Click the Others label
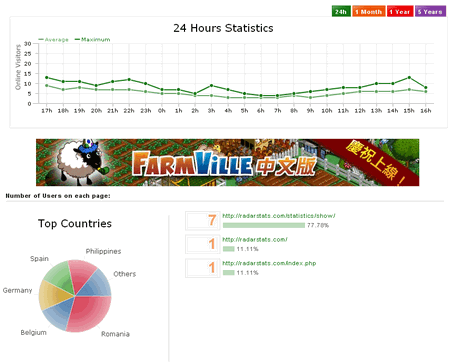This screenshot has height=364, width=449. coord(125,274)
